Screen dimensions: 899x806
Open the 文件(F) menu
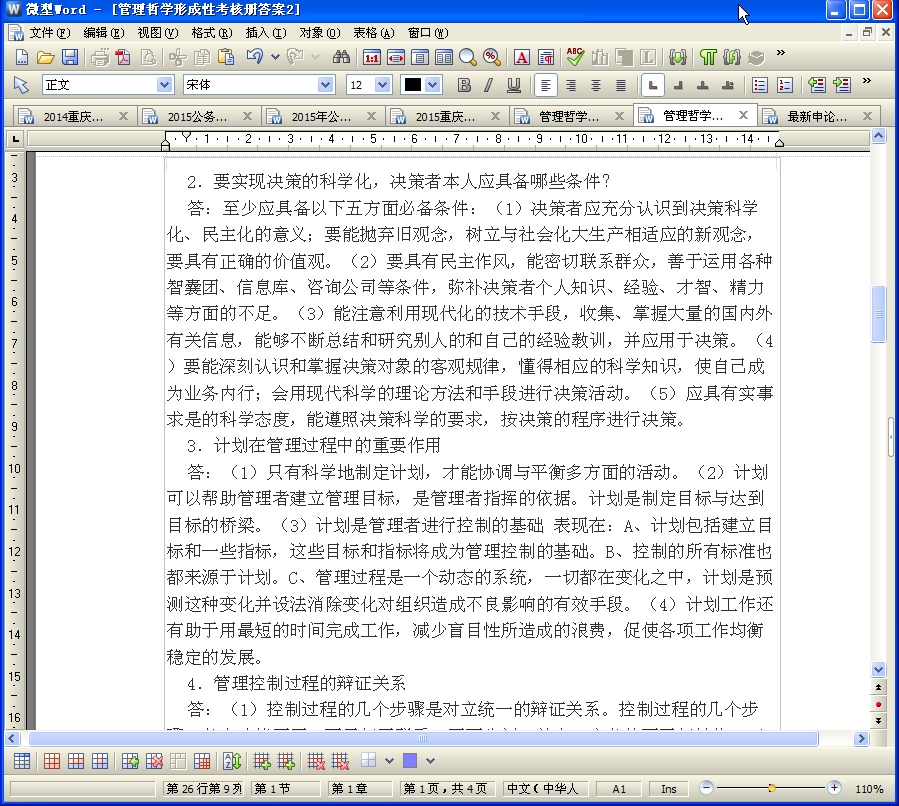(50, 33)
